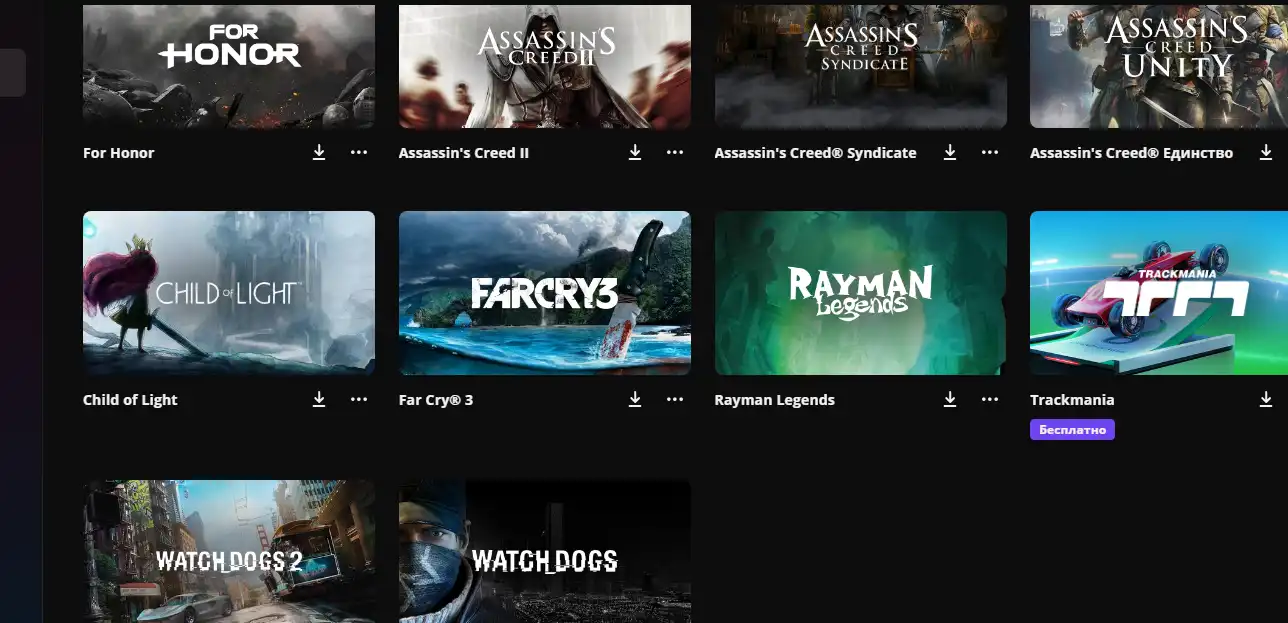Download Far Cry 3 via its download icon

[635, 399]
